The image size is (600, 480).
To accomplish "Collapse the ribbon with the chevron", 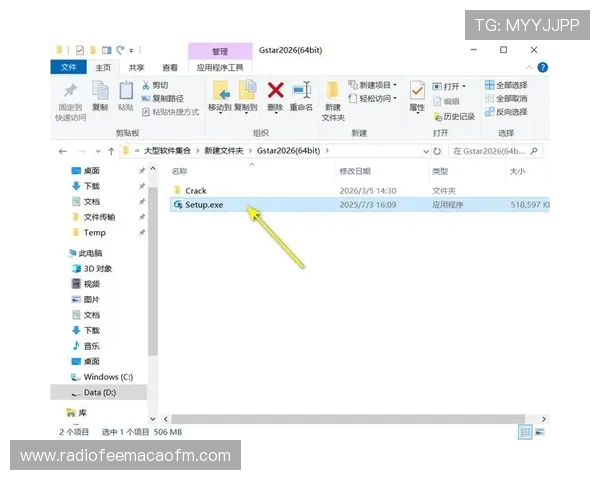I will click(529, 67).
